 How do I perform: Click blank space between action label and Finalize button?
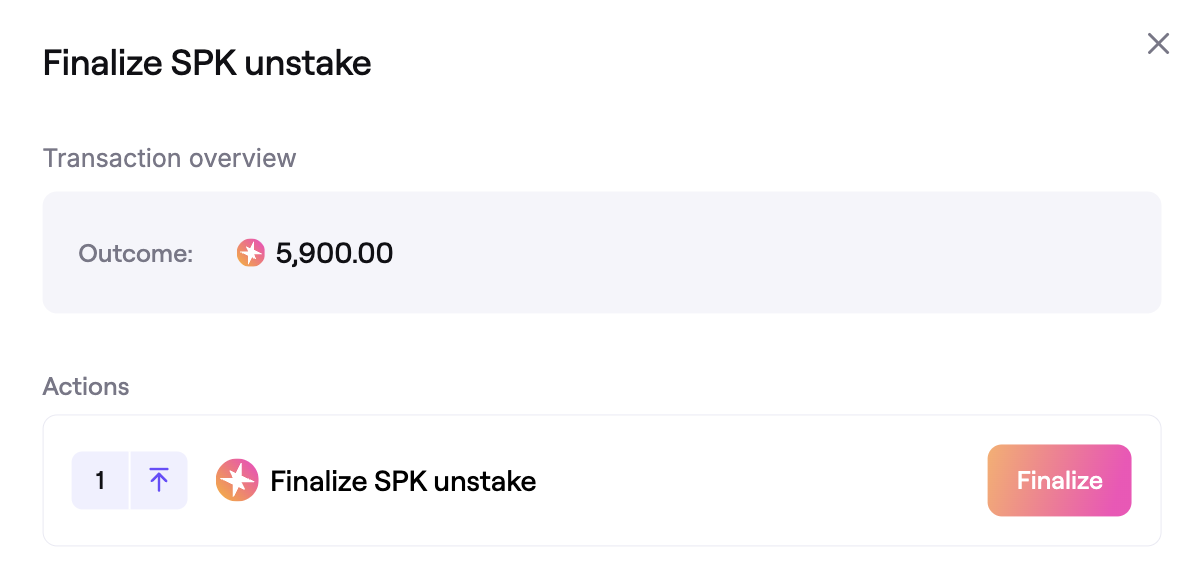(760, 481)
